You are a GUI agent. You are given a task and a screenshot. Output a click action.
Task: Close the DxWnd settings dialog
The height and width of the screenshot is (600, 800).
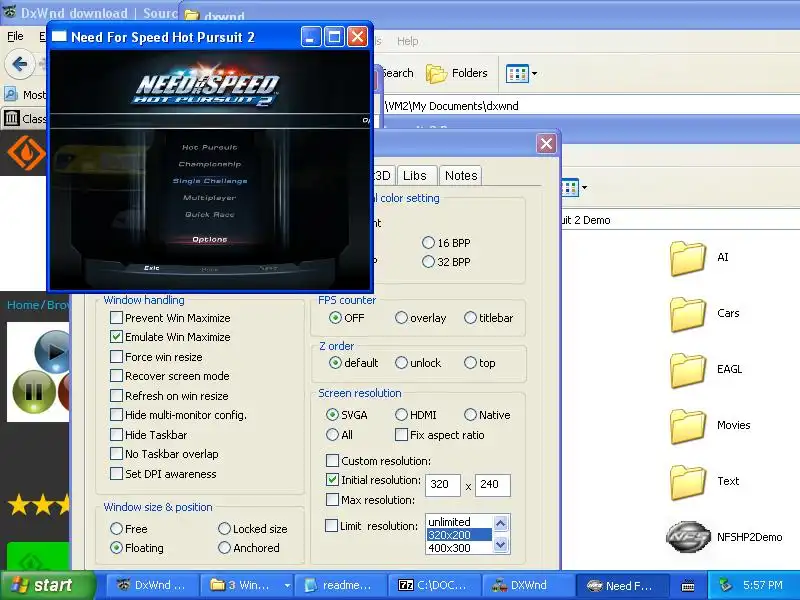pyautogui.click(x=546, y=144)
